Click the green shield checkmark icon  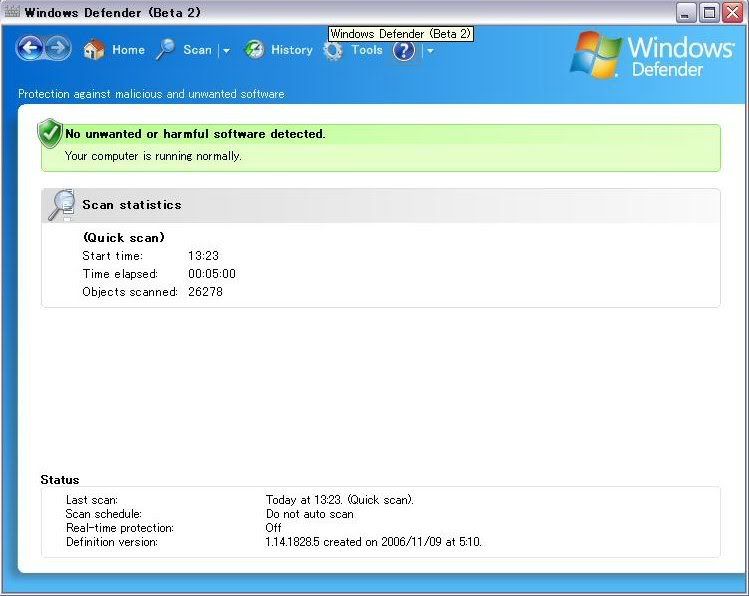pos(50,134)
